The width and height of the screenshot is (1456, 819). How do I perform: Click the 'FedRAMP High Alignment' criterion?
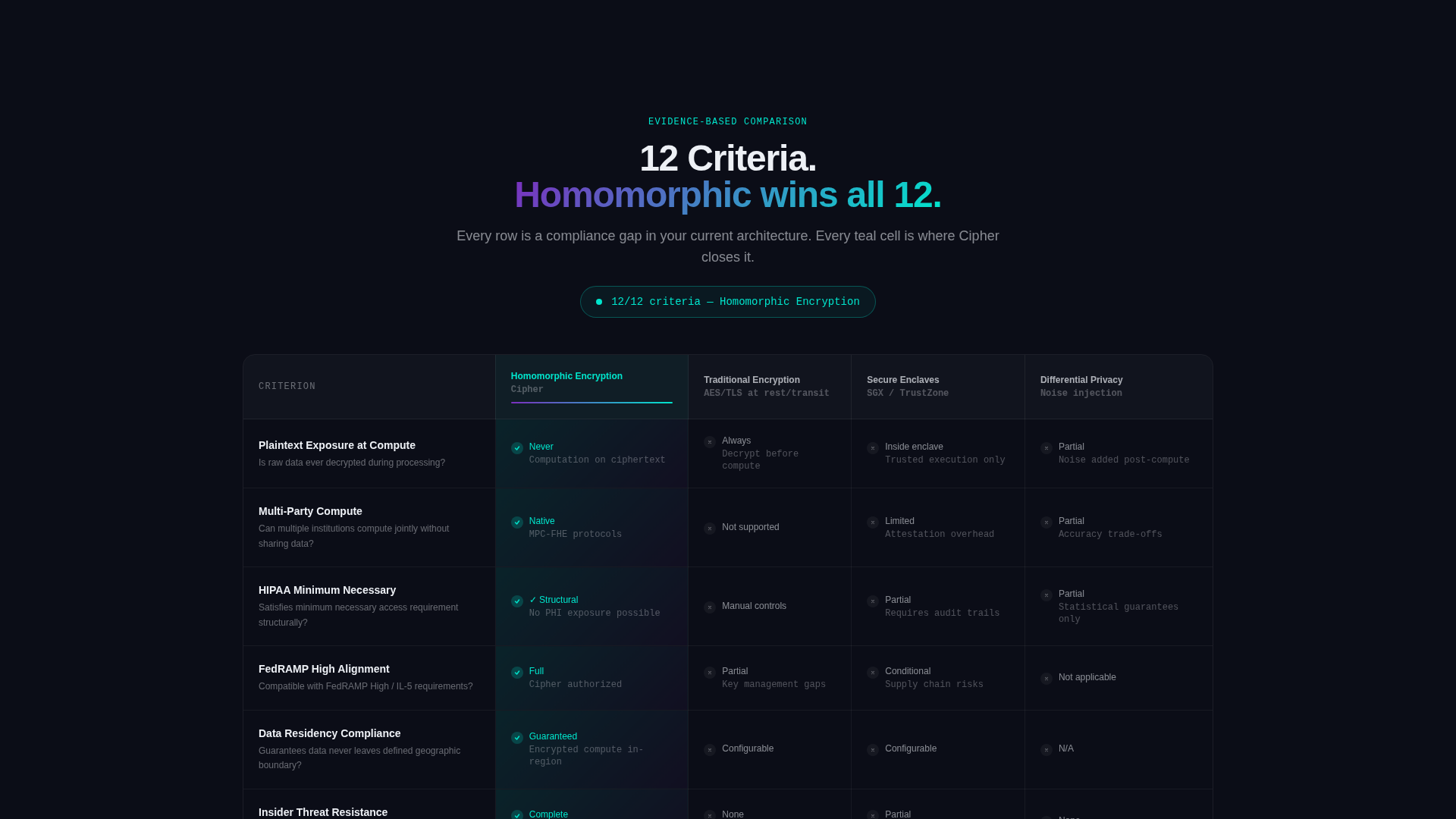pyautogui.click(x=324, y=669)
